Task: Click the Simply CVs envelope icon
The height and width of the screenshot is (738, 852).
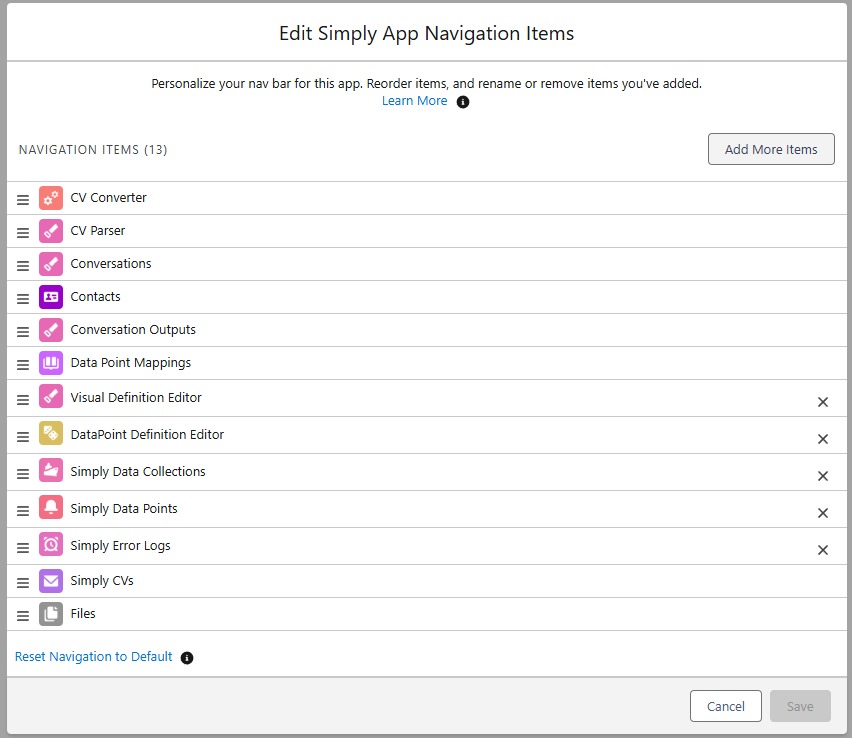Action: [50, 581]
